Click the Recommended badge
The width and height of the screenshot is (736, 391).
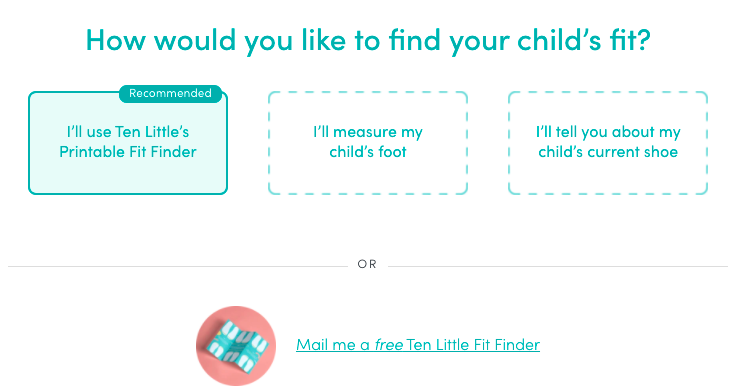pos(170,93)
